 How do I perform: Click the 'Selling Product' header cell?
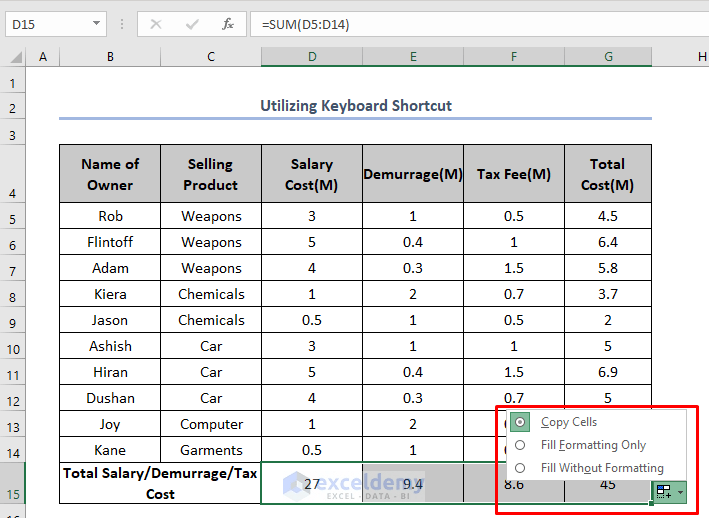pyautogui.click(x=211, y=174)
